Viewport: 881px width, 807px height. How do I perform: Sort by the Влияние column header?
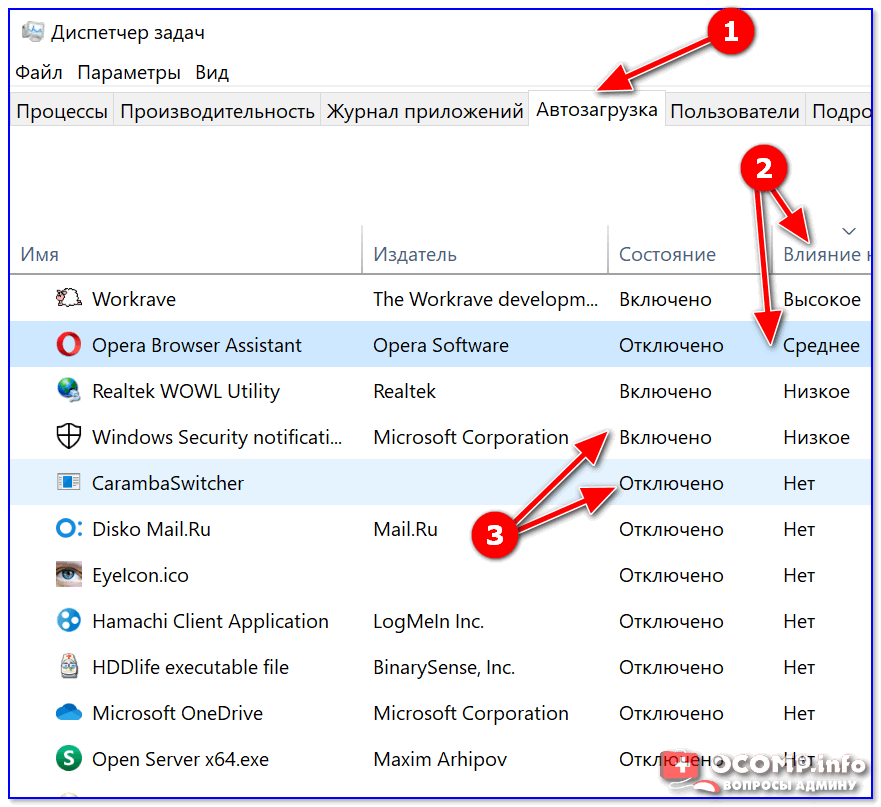(x=827, y=254)
